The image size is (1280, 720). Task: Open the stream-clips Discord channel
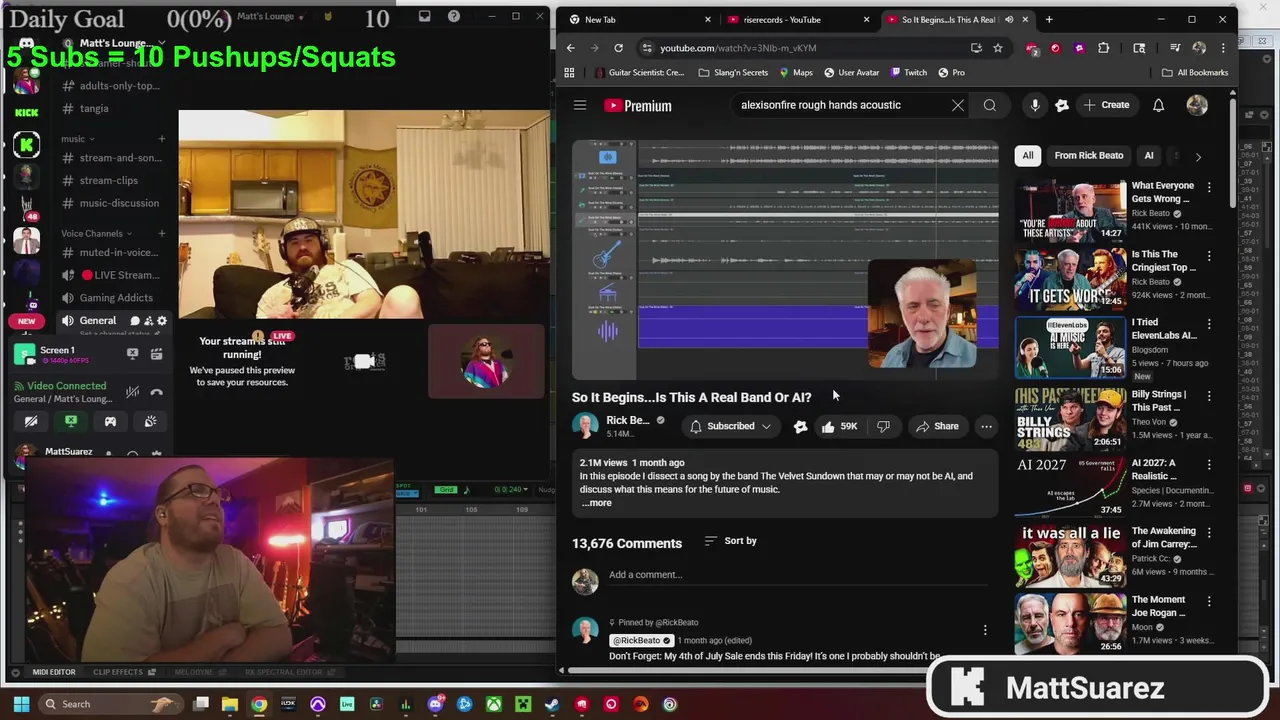[x=108, y=180]
